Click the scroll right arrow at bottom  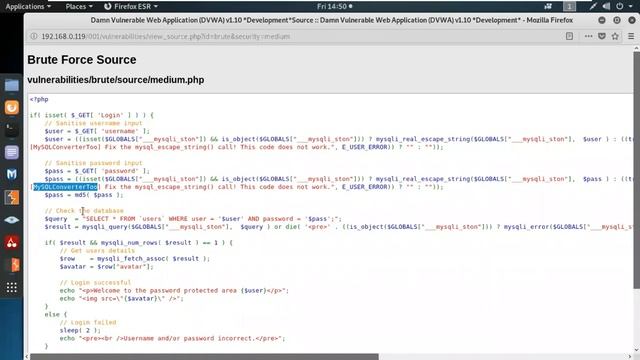630,357
